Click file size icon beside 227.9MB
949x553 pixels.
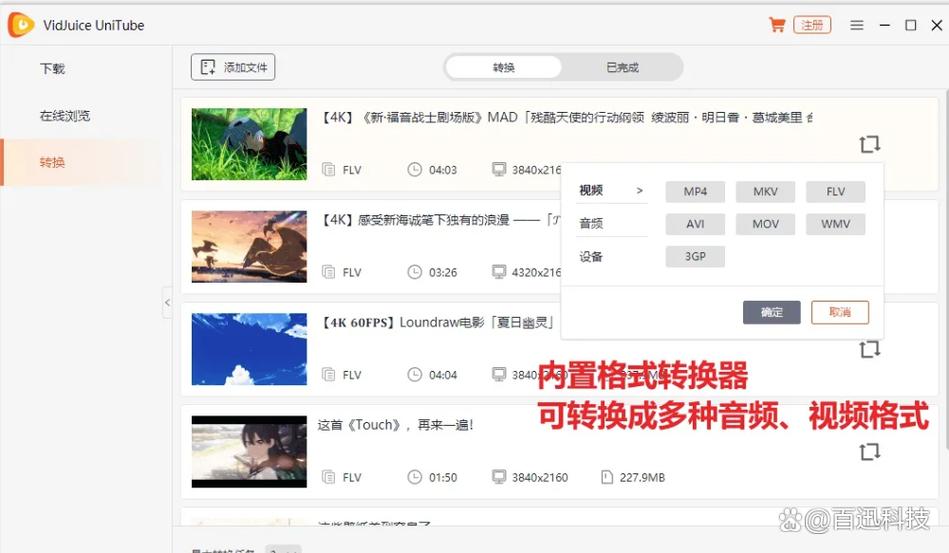(607, 477)
